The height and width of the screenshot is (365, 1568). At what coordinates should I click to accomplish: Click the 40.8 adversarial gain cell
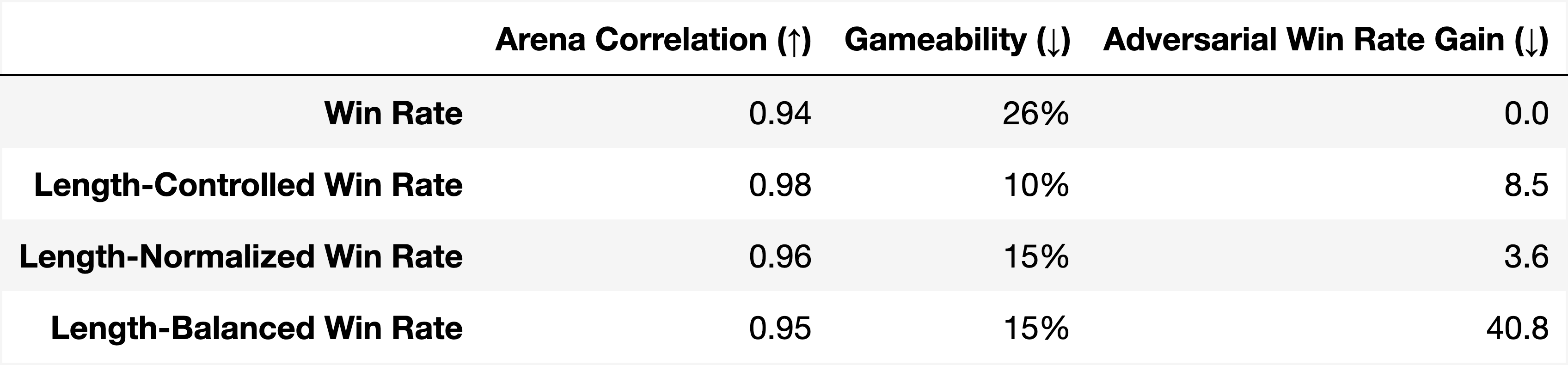point(1518,329)
